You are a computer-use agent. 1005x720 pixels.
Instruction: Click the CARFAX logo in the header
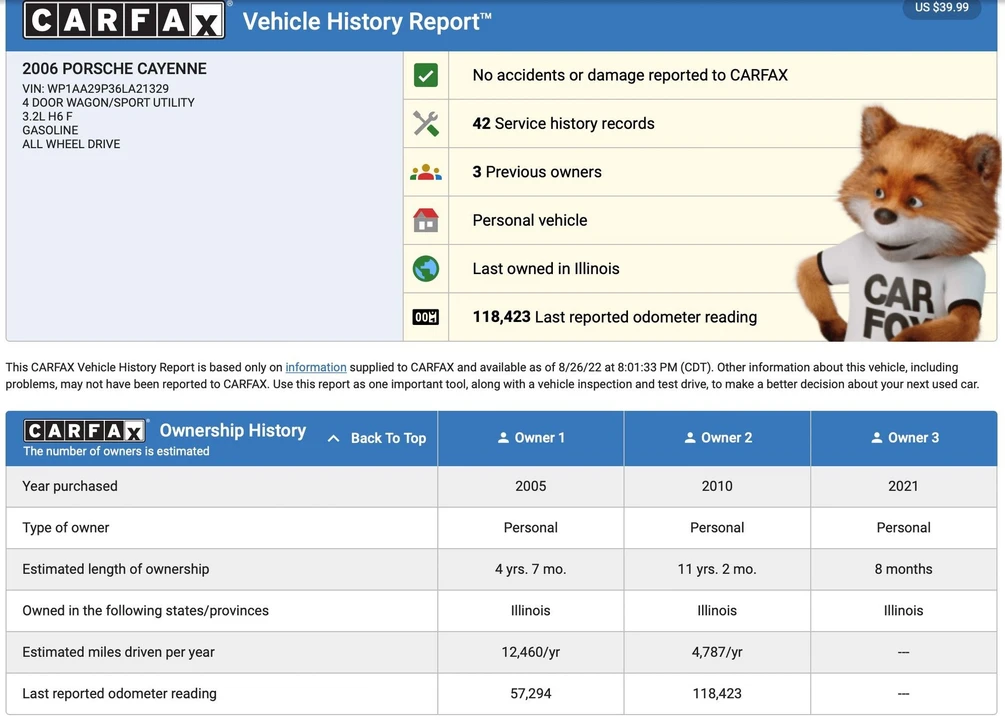click(124, 20)
